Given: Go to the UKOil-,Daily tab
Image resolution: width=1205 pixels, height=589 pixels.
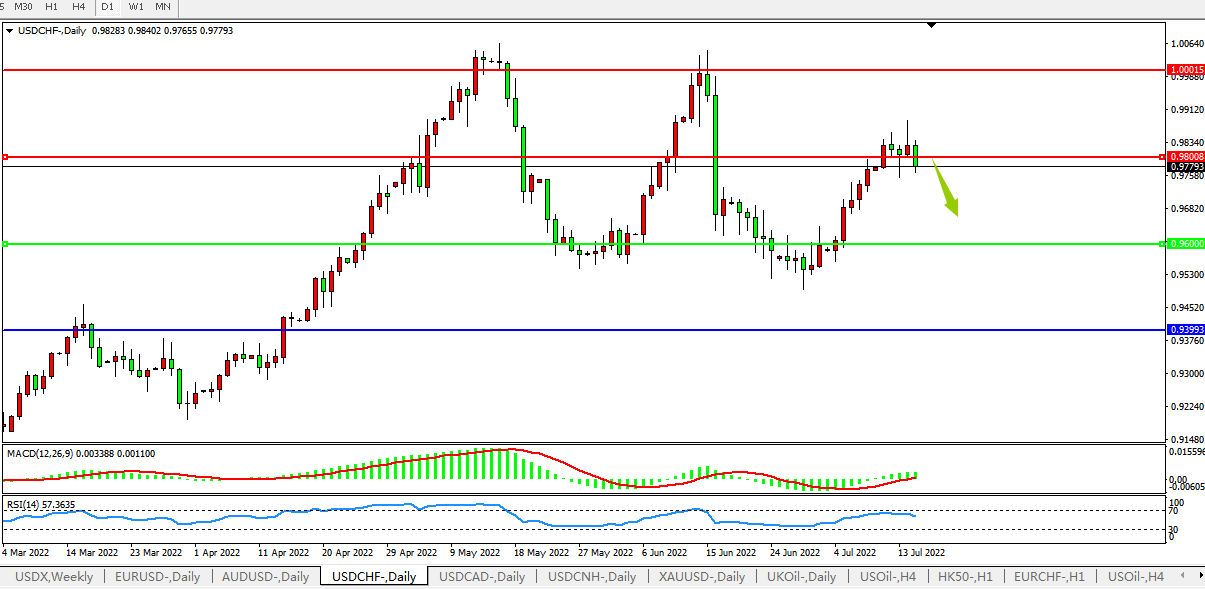Looking at the screenshot, I should [x=802, y=577].
